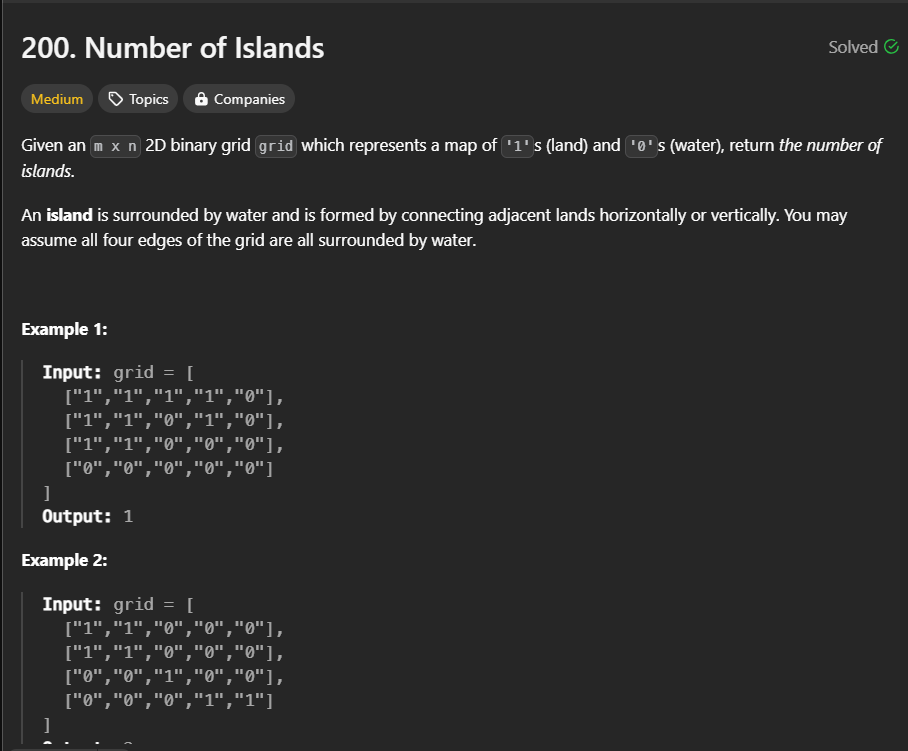Viewport: 908px width, 751px height.
Task: Expand the Topics section
Action: click(138, 98)
